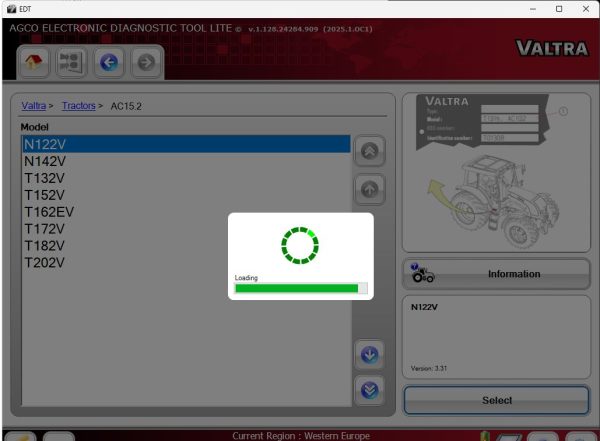Select model N122V
Image resolution: width=600 pixels, height=441 pixels.
(x=186, y=144)
